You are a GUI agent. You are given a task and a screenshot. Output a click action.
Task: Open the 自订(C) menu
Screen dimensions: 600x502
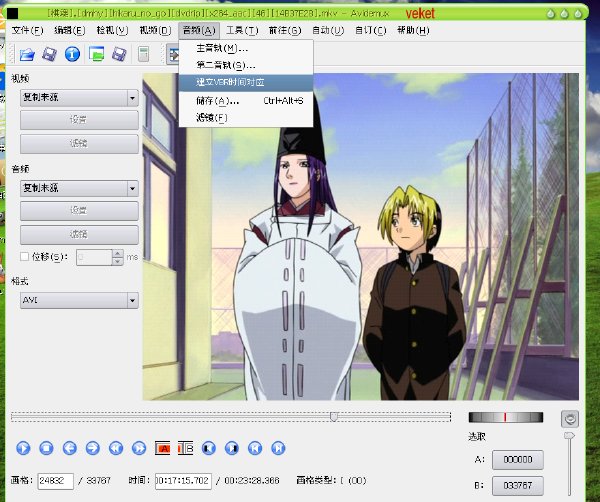(370, 31)
